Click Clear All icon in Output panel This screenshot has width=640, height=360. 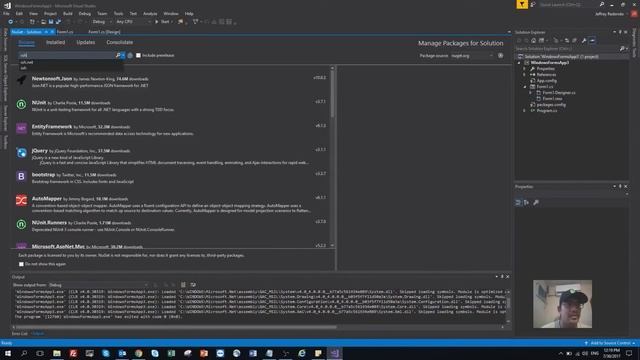(x=183, y=285)
